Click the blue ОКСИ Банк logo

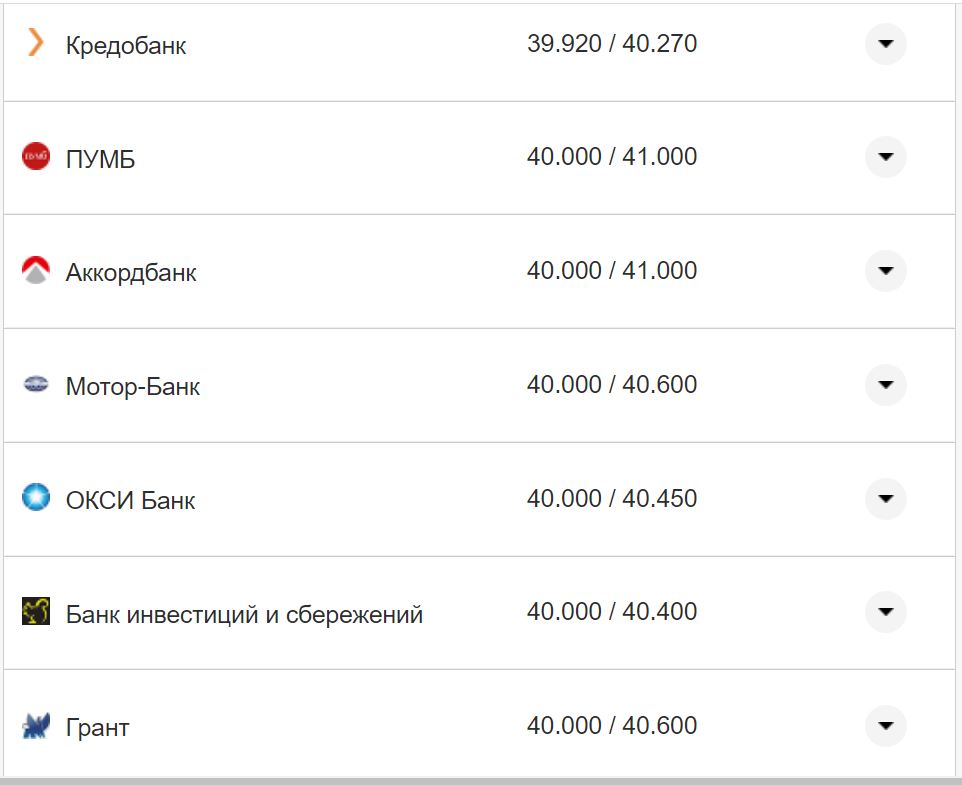click(36, 497)
